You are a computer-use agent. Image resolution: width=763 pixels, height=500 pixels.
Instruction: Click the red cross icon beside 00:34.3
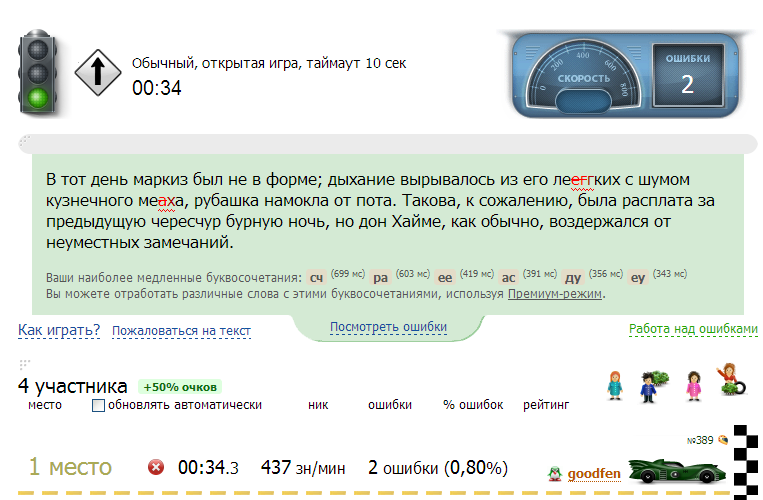tap(156, 468)
